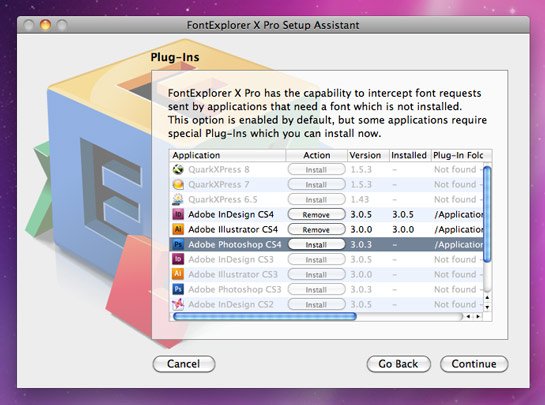Remove the Adobe Illustrator CS4 plug-in
The width and height of the screenshot is (545, 405).
(316, 229)
